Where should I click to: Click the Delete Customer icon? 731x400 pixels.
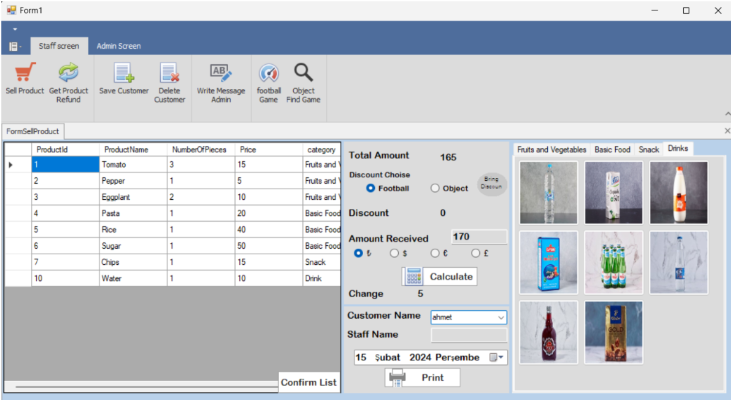tap(169, 74)
